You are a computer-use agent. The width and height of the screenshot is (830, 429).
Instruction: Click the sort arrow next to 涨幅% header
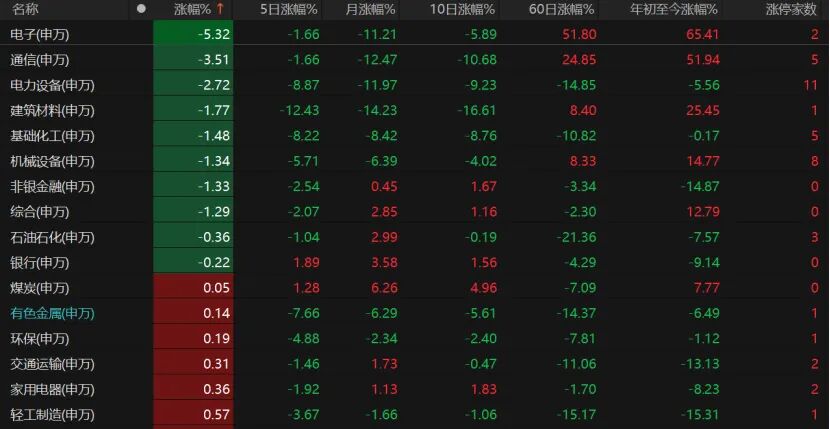(220, 9)
